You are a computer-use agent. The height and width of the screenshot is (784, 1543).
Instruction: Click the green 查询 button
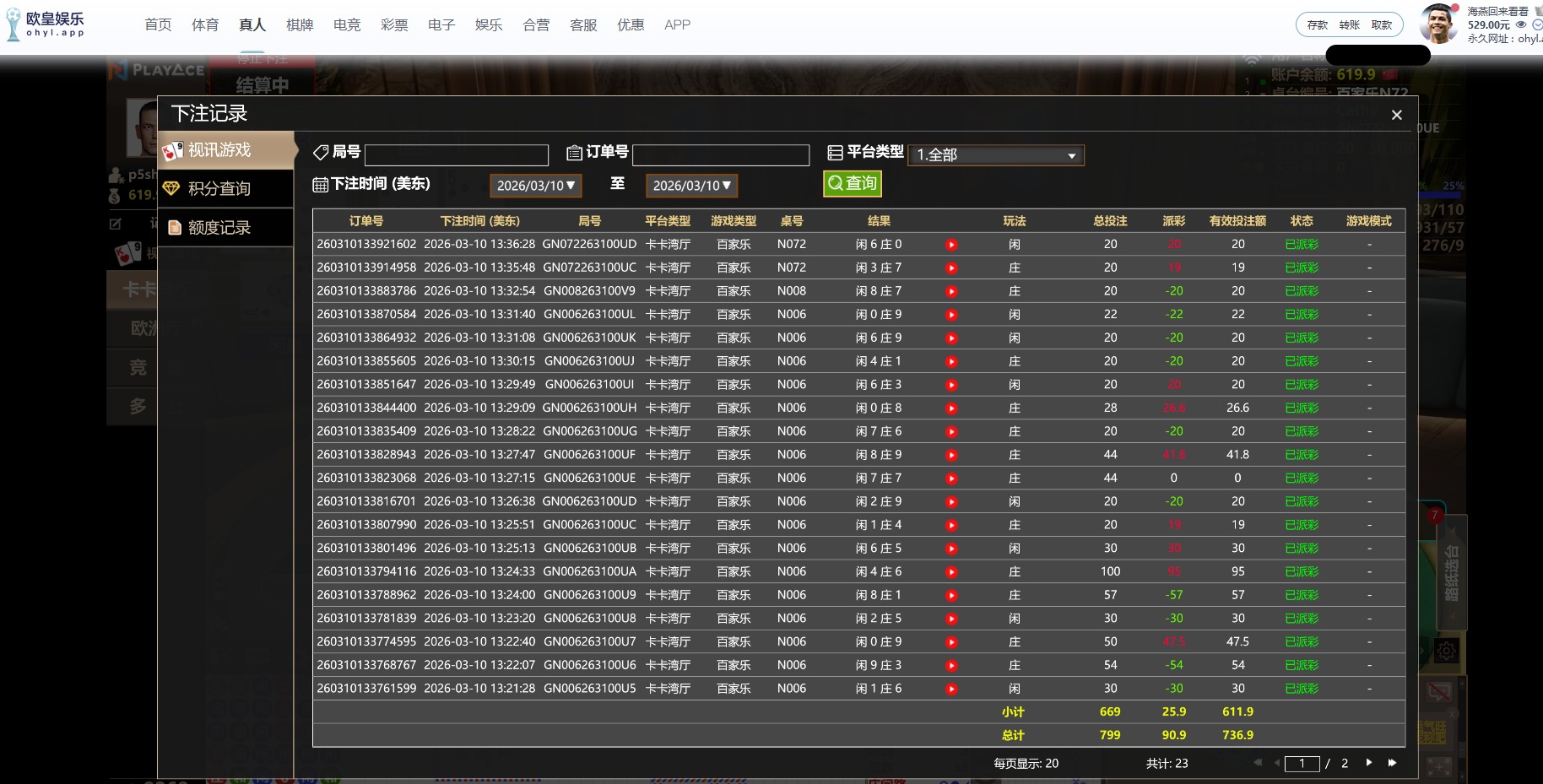[x=853, y=183]
